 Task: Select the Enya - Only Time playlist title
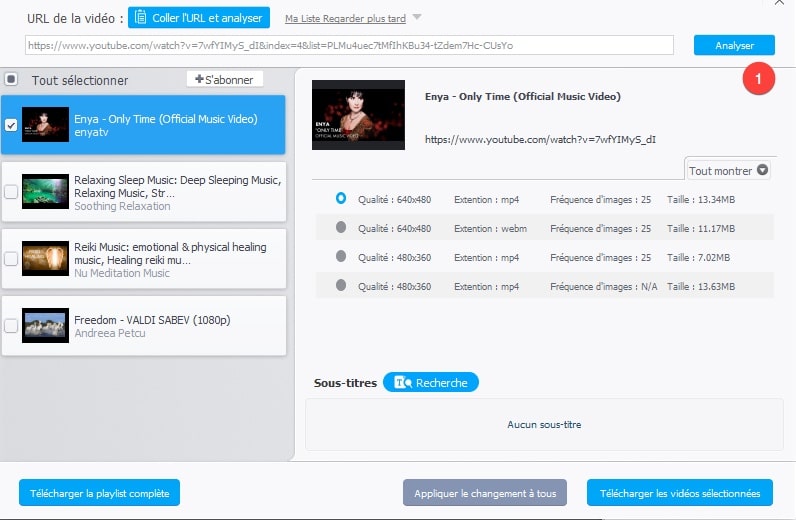[x=166, y=119]
